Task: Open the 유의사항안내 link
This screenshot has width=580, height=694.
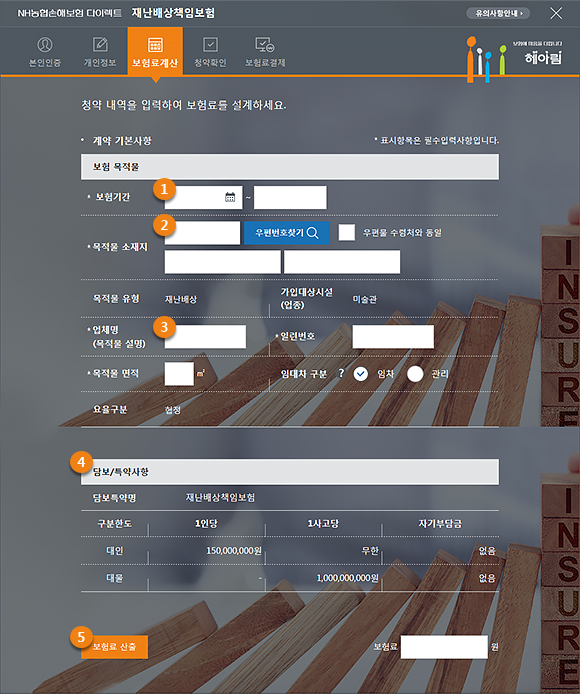Action: click(x=498, y=13)
